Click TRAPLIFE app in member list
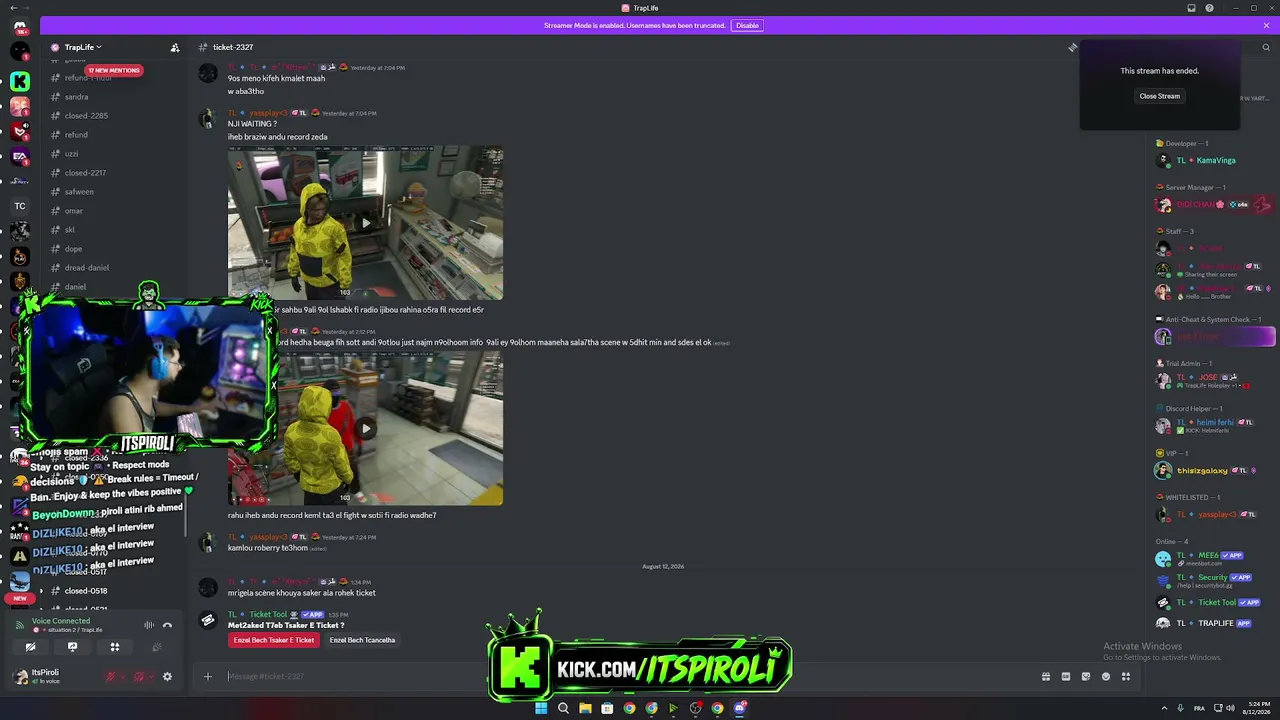 click(x=1214, y=623)
